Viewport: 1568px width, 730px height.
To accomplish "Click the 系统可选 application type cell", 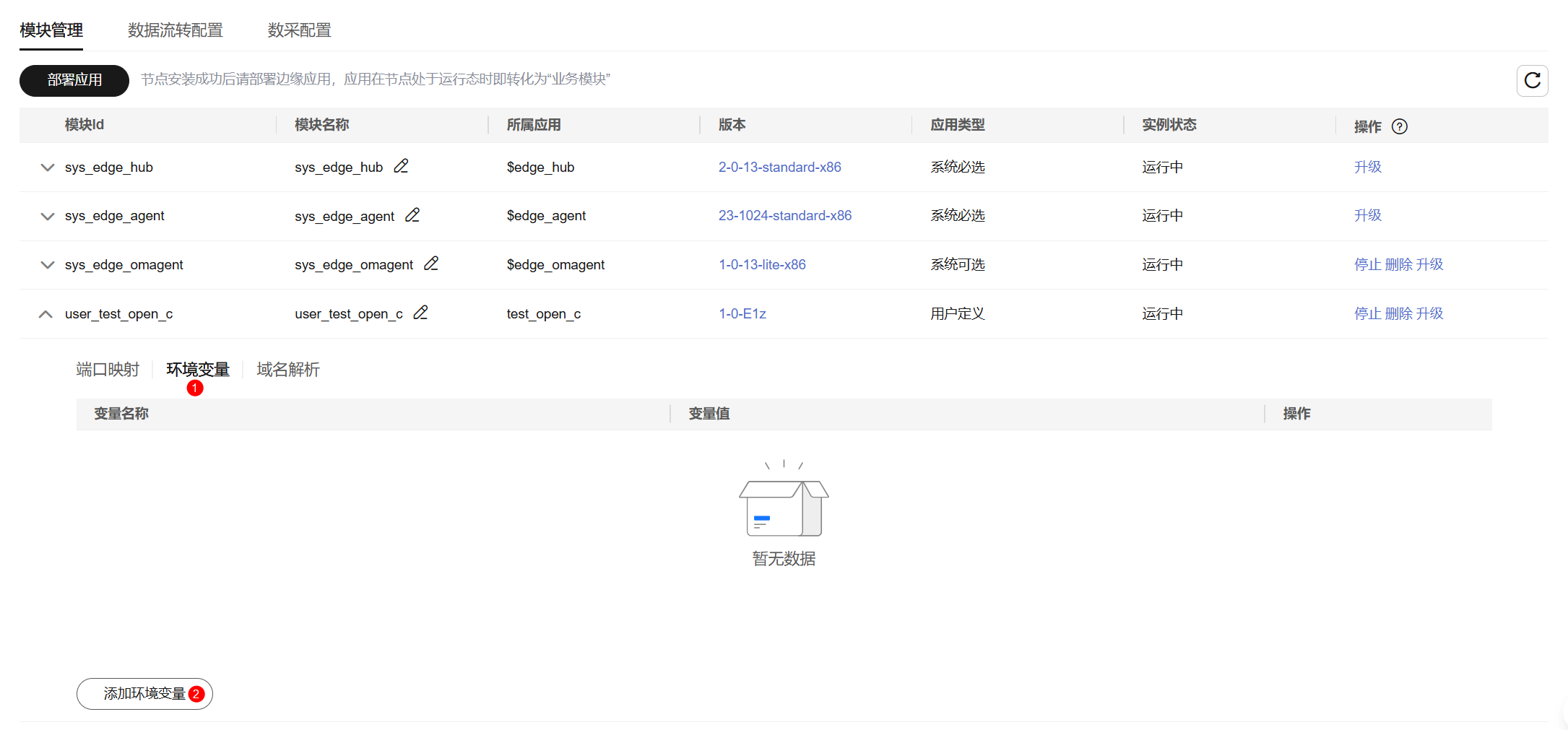I will pyautogui.click(x=958, y=264).
